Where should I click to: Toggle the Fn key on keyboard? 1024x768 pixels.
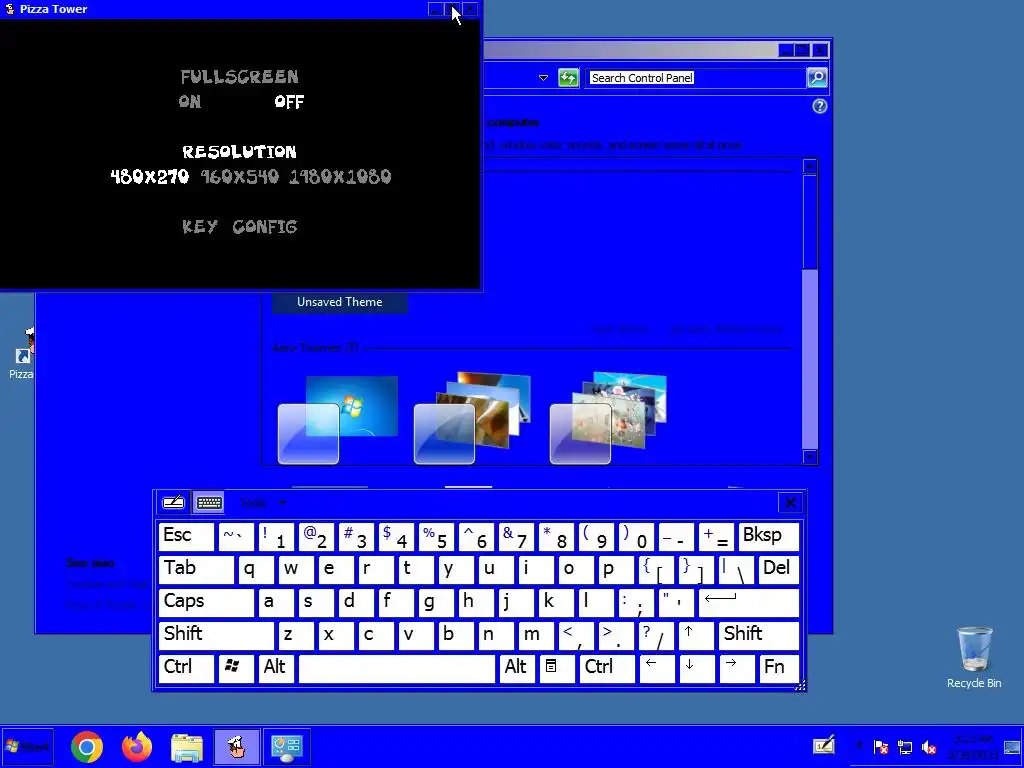pyautogui.click(x=779, y=668)
